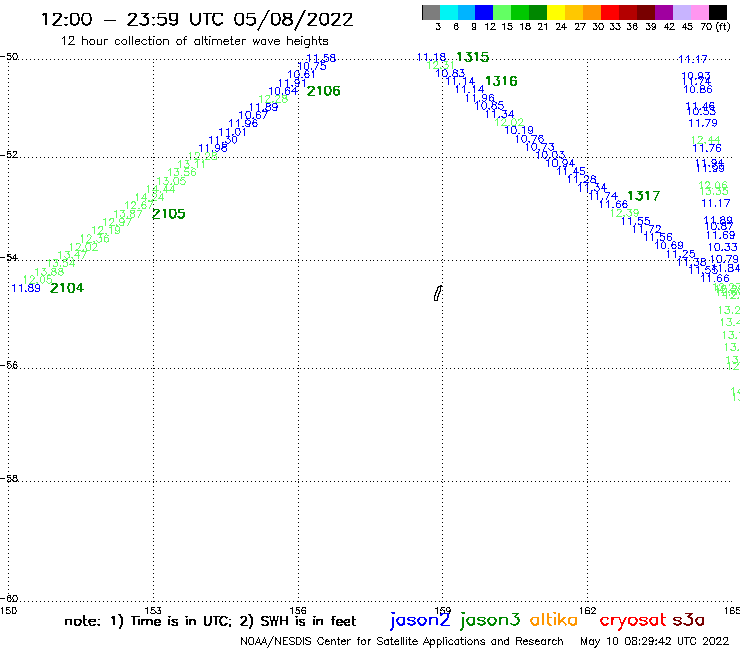Click the light green 15 ft legend swatch
This screenshot has height=650, width=740.
pyautogui.click(x=502, y=12)
